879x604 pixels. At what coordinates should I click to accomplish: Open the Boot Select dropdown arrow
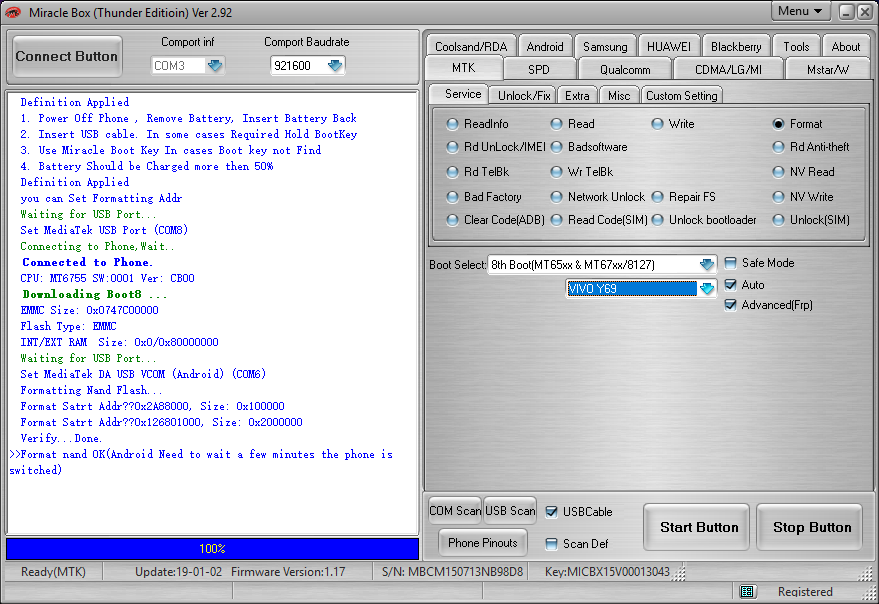point(706,264)
